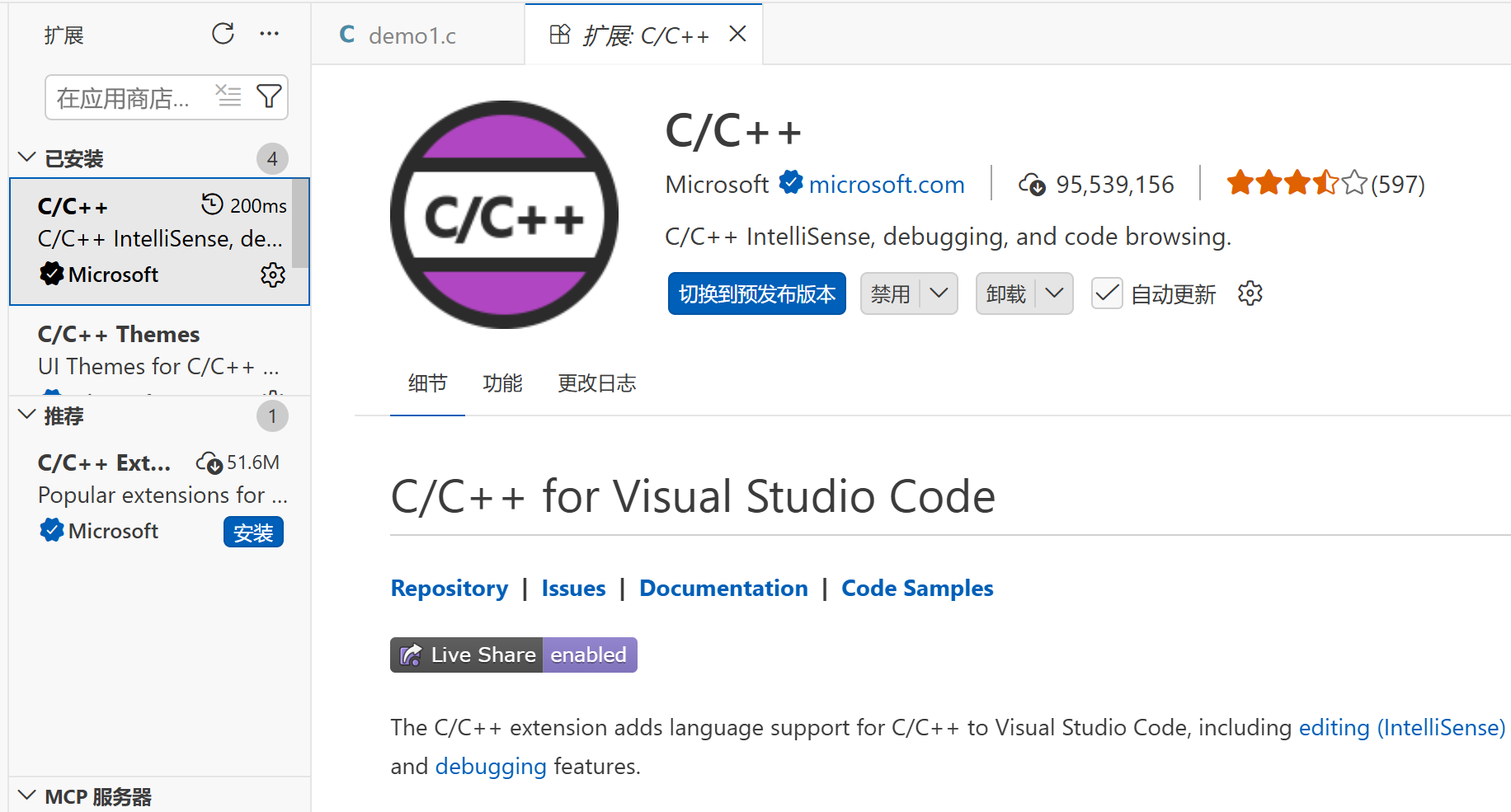Click the activation time icon beside 200ms
This screenshot has width=1511, height=812.
212,204
